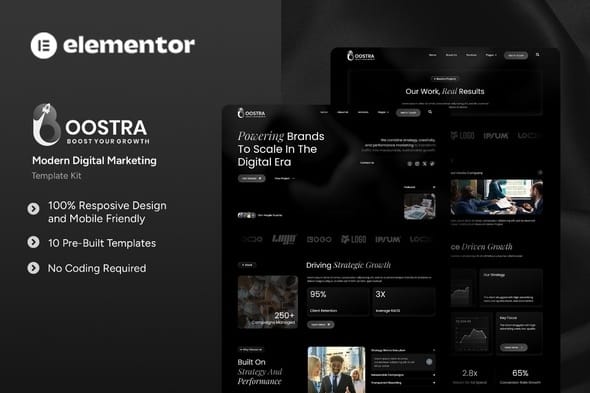Screen dimensions: 590x393
Task: Click the arrow bullet beside No Coding Required
Action: pyautogui.click(x=33, y=268)
